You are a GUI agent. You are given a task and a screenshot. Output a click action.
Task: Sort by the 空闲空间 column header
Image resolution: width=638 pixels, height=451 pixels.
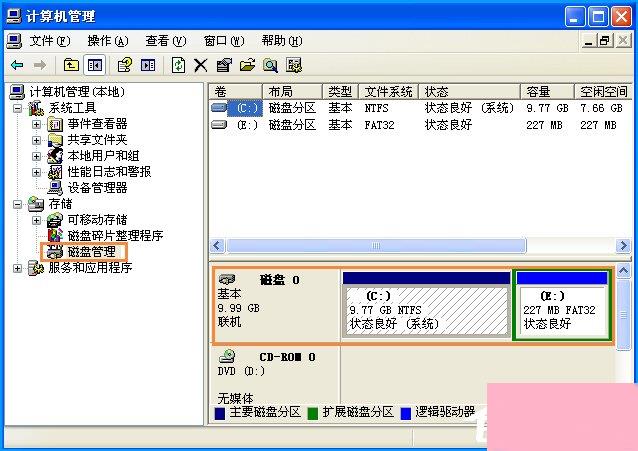603,92
